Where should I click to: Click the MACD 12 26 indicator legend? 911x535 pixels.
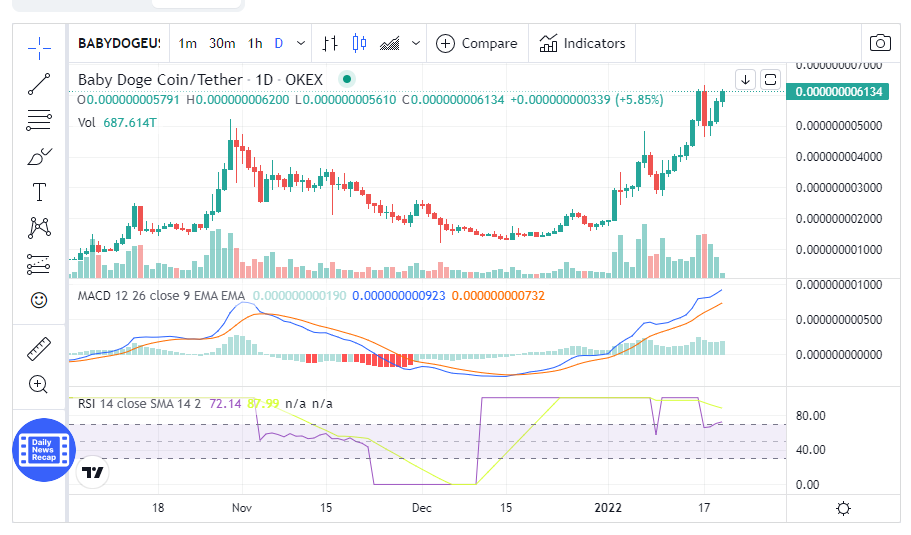162,296
